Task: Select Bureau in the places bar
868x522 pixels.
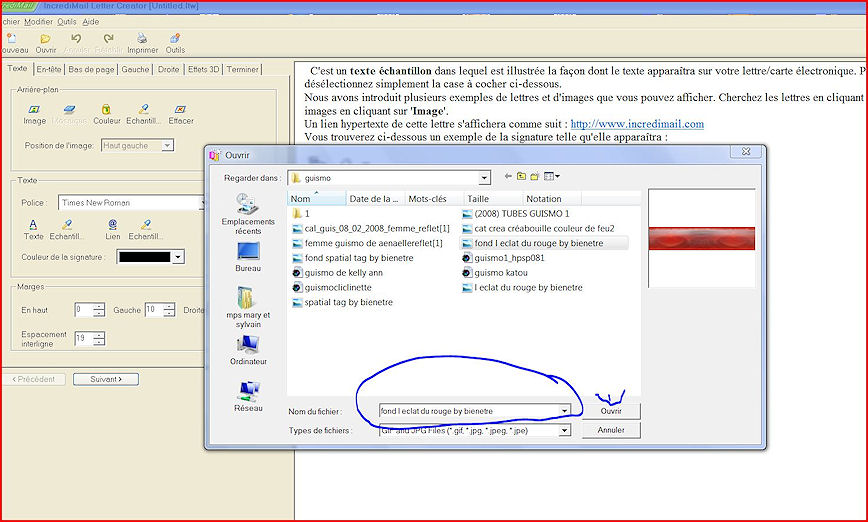Action: 248,257
